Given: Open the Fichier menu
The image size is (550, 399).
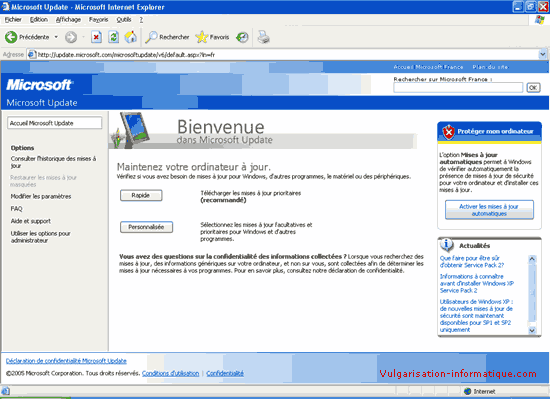Looking at the screenshot, I should [x=13, y=20].
